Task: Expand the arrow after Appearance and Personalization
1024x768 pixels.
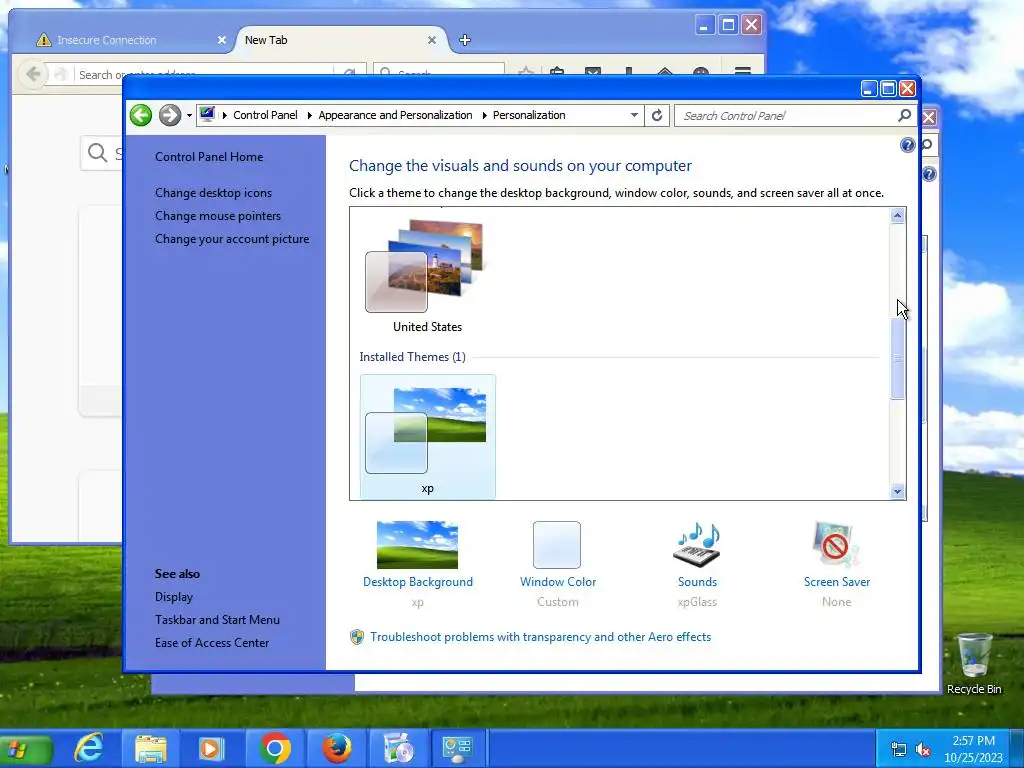Action: click(485, 116)
